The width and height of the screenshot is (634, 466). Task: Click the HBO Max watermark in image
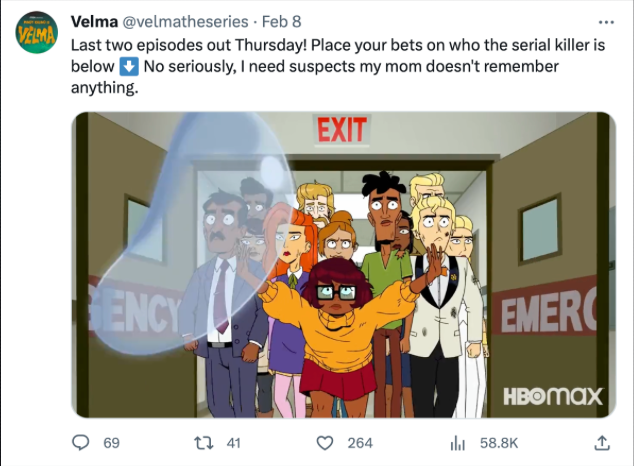tap(553, 396)
